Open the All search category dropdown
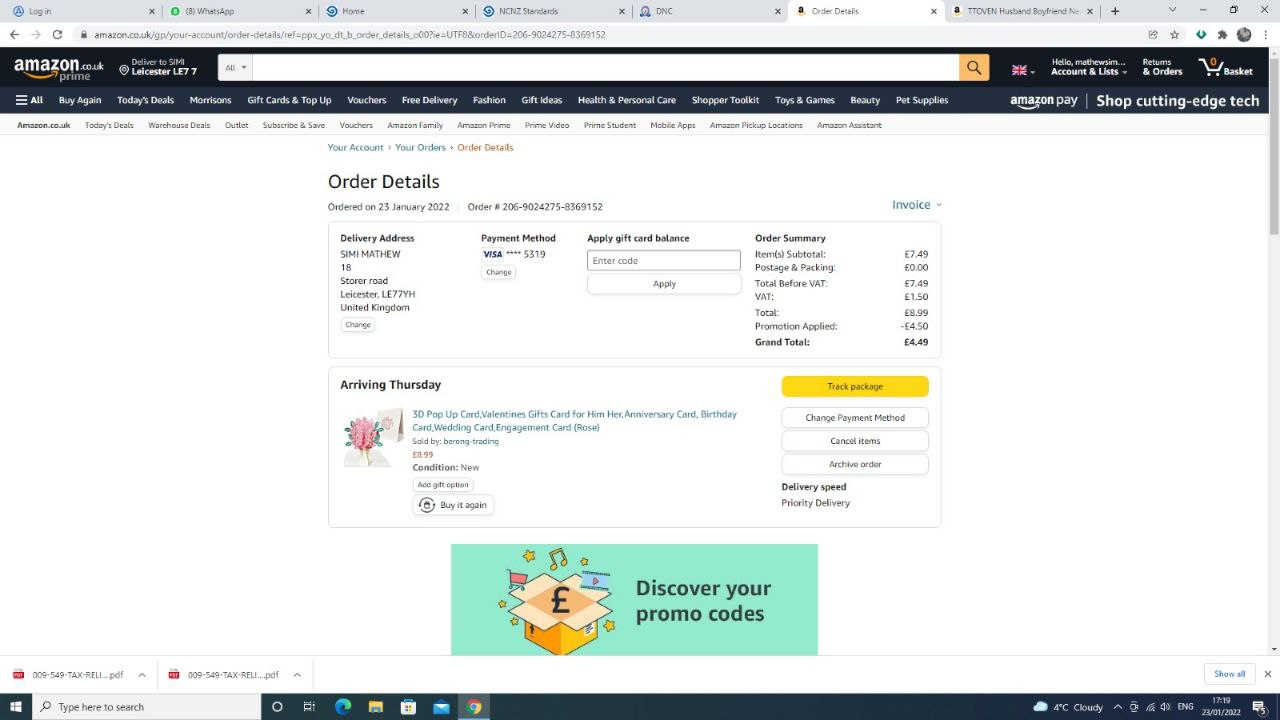 coord(235,68)
